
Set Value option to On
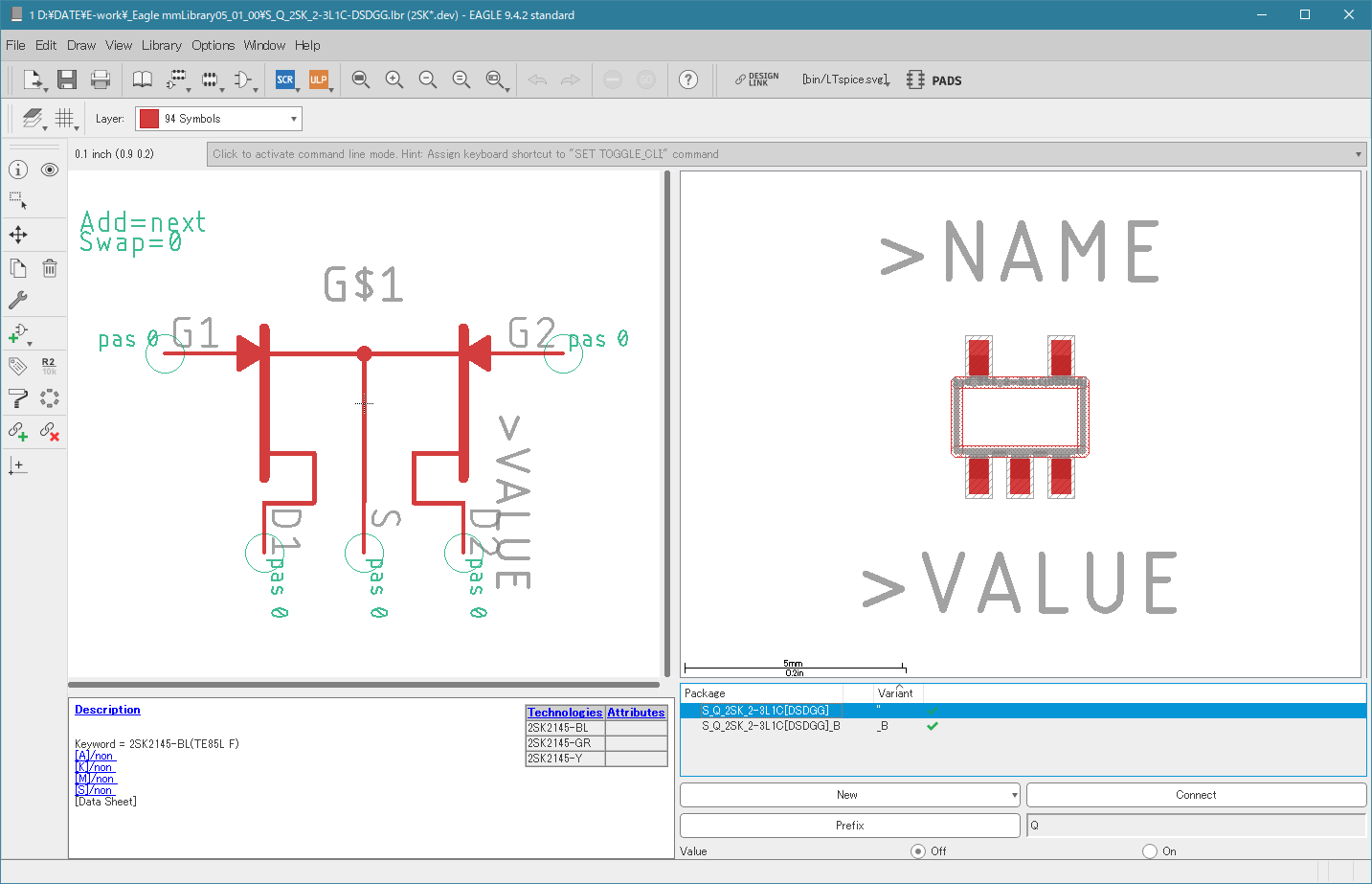pos(1150,851)
